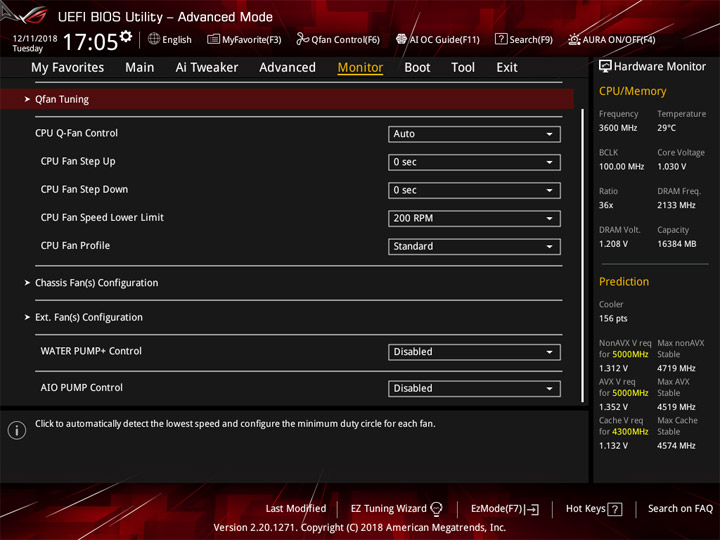Click Last Modified

[x=296, y=508]
